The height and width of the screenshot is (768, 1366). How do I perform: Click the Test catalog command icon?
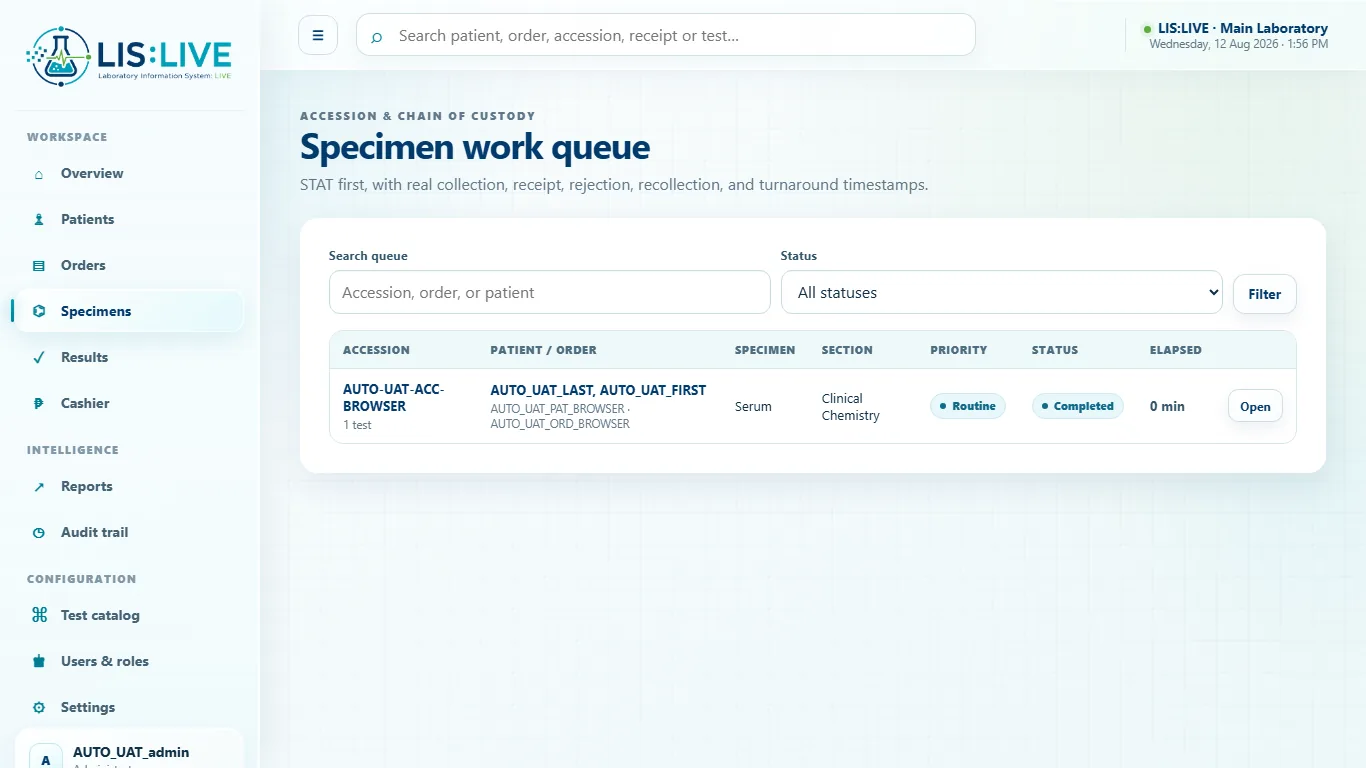coord(39,616)
